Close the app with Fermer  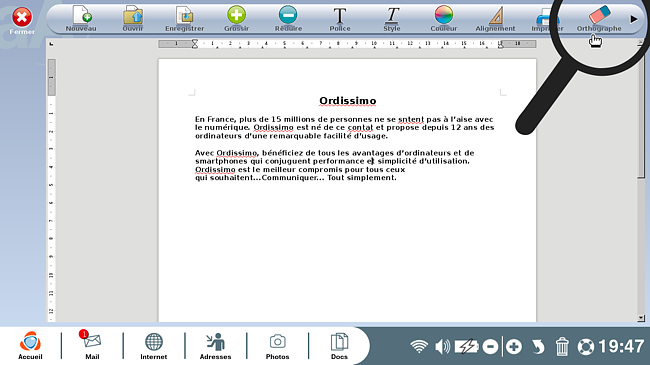point(22,21)
